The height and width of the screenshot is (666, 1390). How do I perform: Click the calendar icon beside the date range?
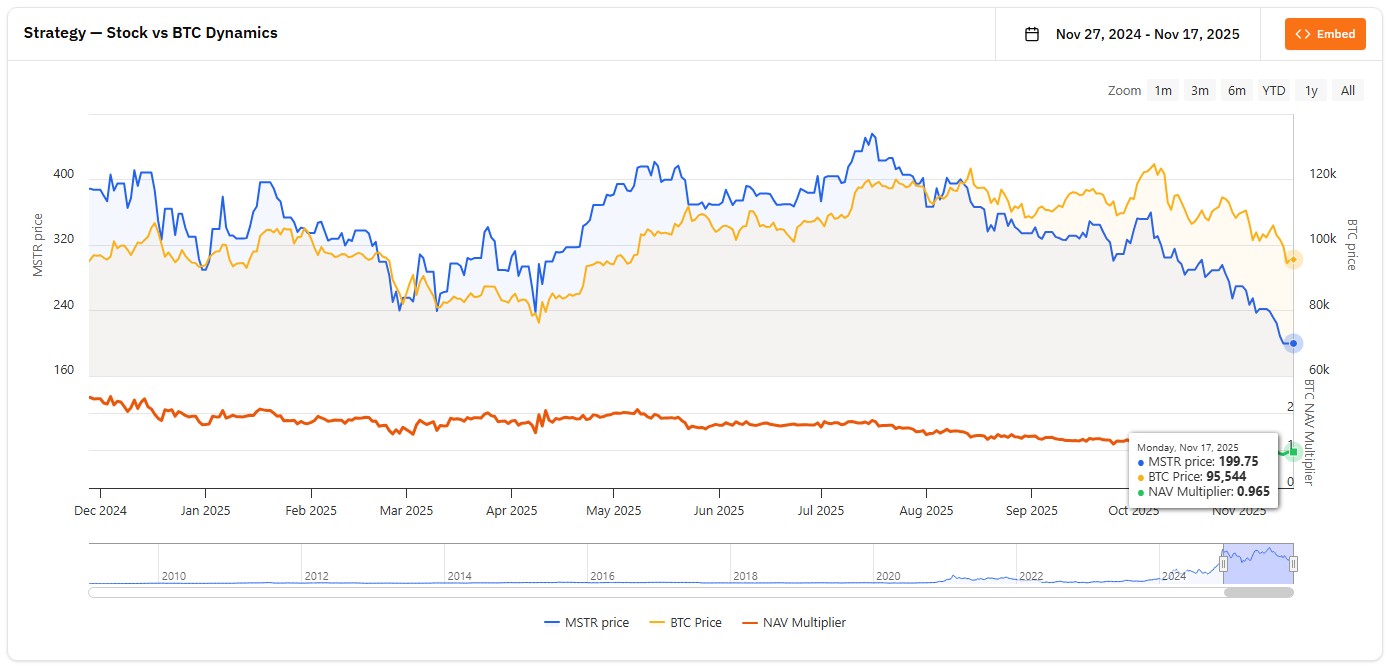(1032, 34)
